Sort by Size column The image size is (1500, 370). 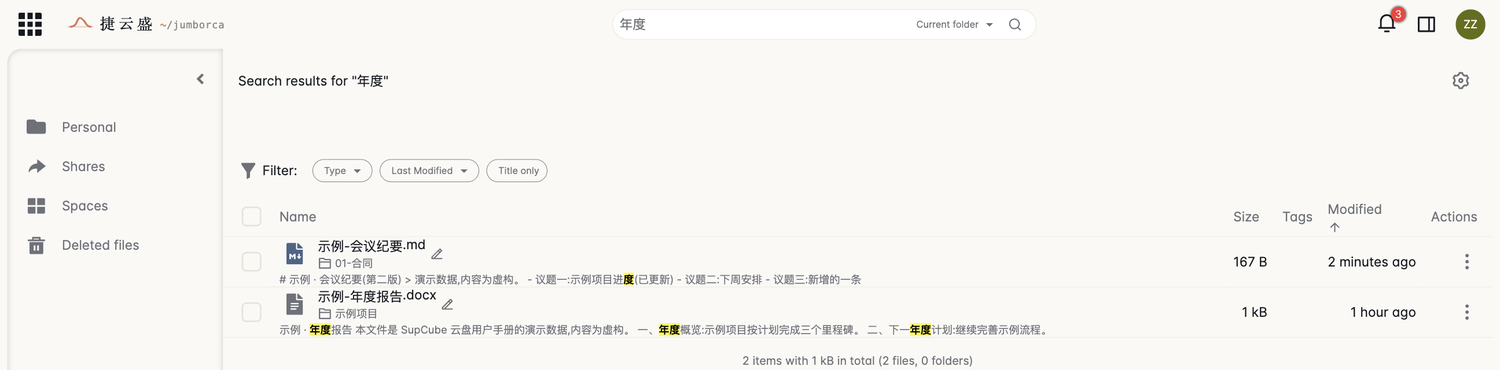coord(1246,217)
